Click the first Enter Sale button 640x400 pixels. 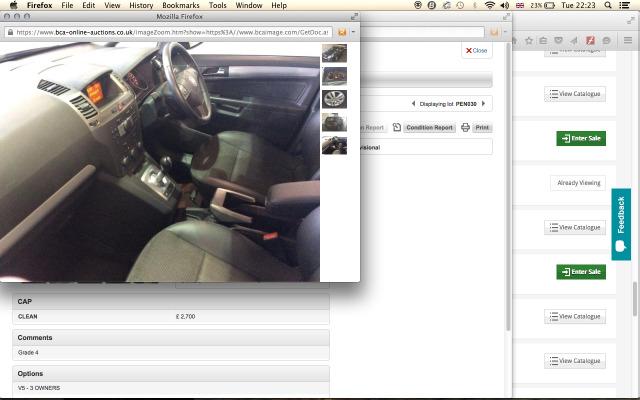click(x=581, y=138)
